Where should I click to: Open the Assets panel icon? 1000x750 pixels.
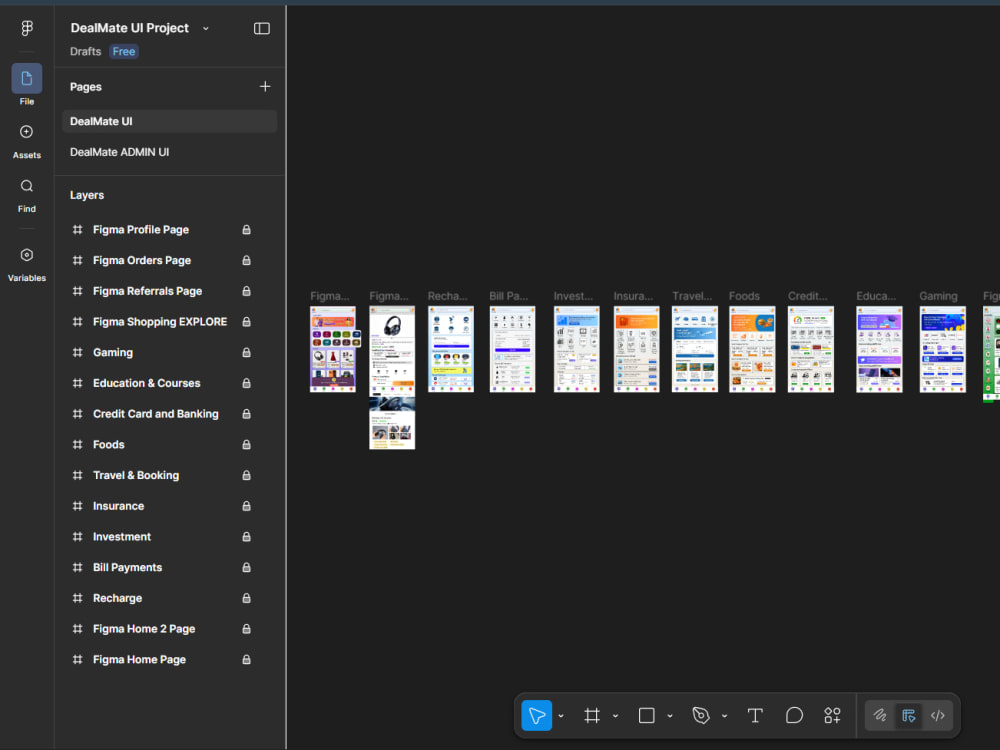[x=27, y=132]
